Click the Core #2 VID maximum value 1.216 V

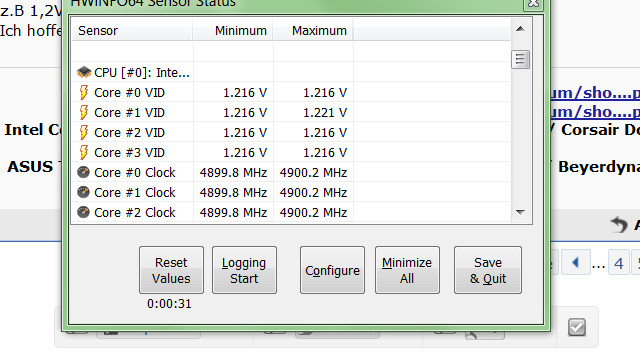(325, 133)
